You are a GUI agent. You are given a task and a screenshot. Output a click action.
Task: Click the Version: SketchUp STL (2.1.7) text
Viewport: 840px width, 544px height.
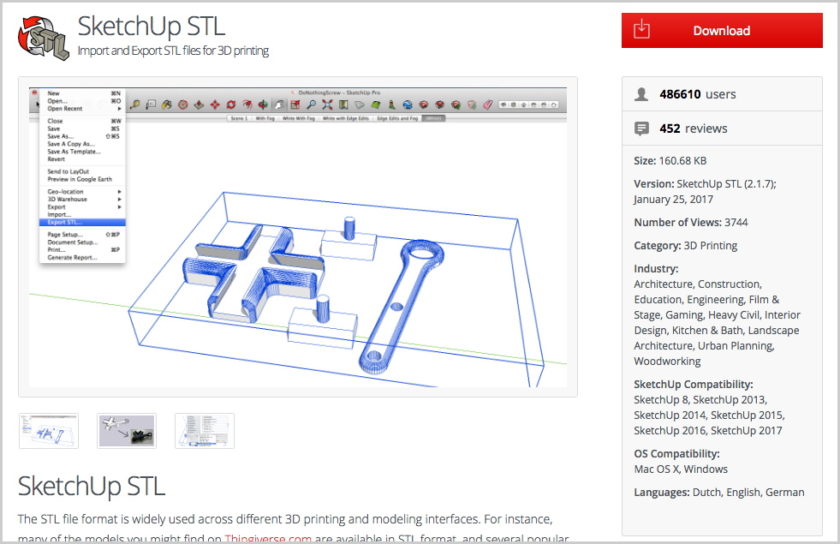pyautogui.click(x=705, y=184)
